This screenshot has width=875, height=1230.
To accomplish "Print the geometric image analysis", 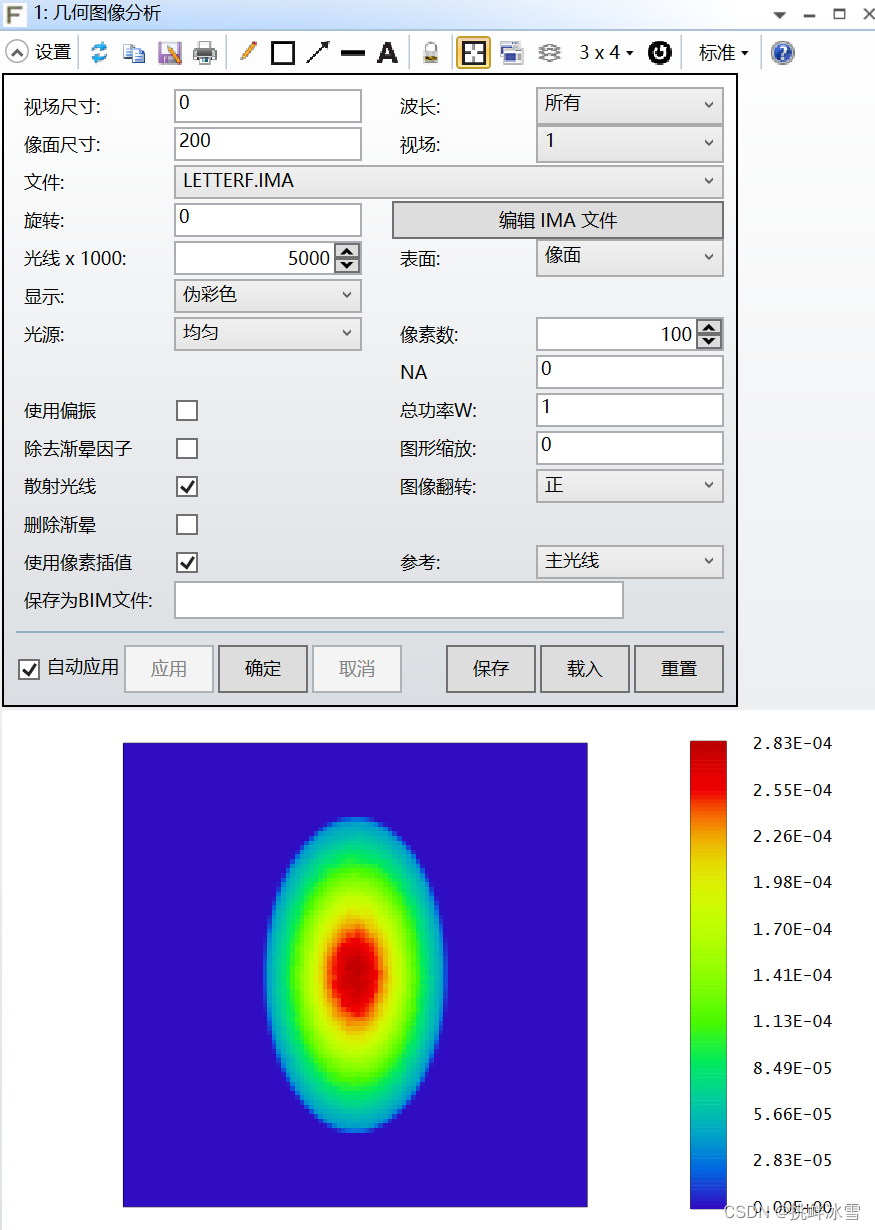I will point(205,52).
